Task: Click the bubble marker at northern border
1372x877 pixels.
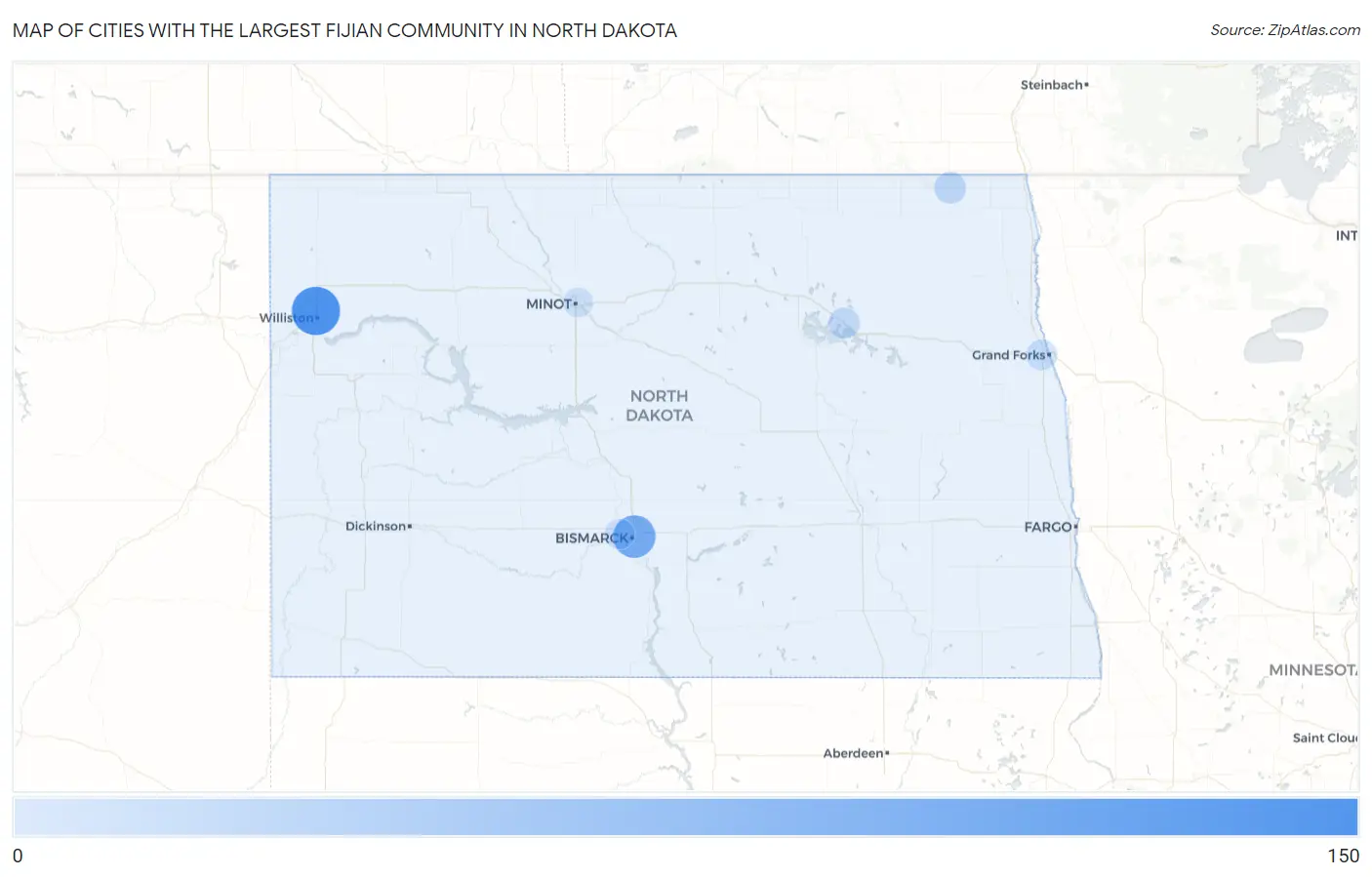Action: [x=949, y=187]
